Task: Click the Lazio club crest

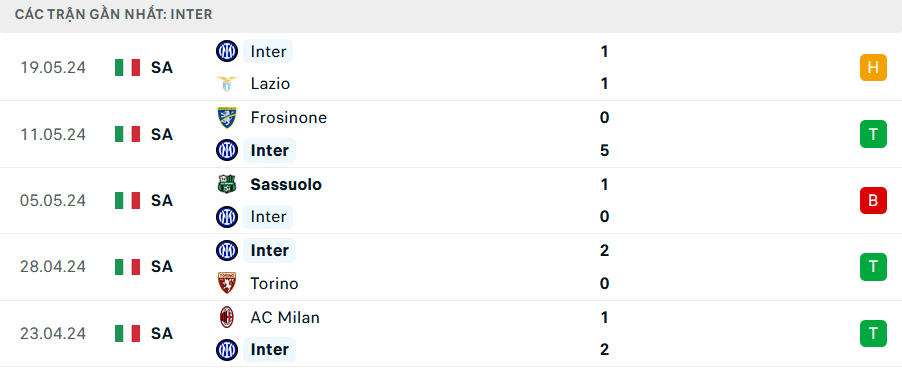Action: 227,84
